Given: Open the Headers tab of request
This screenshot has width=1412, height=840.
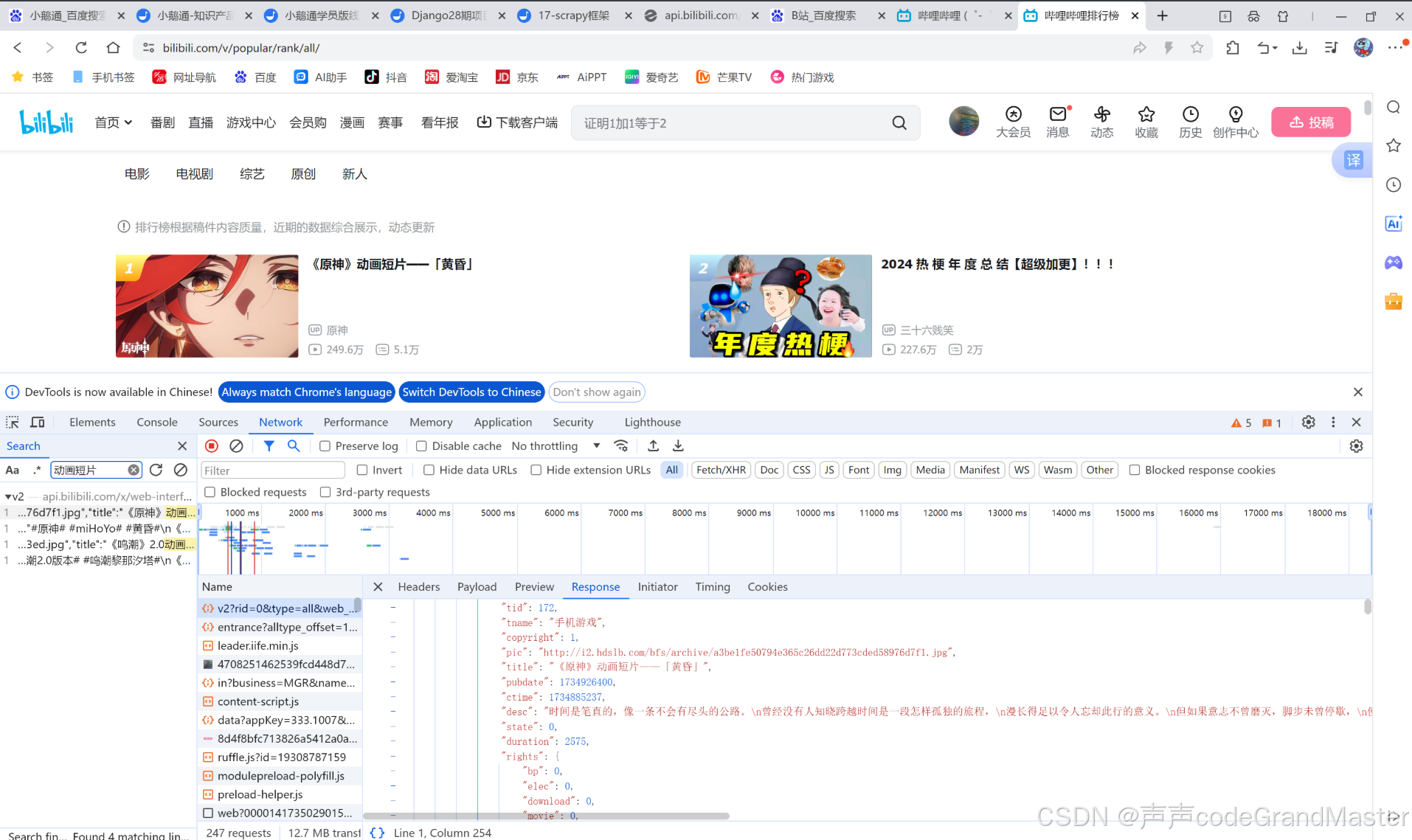Looking at the screenshot, I should 419,587.
